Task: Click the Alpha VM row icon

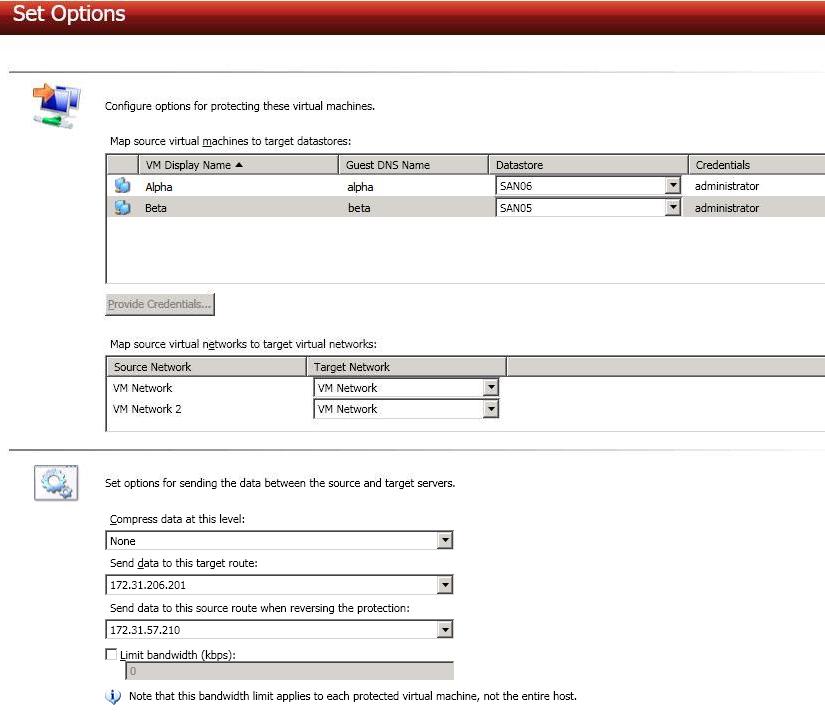Action: click(x=122, y=186)
